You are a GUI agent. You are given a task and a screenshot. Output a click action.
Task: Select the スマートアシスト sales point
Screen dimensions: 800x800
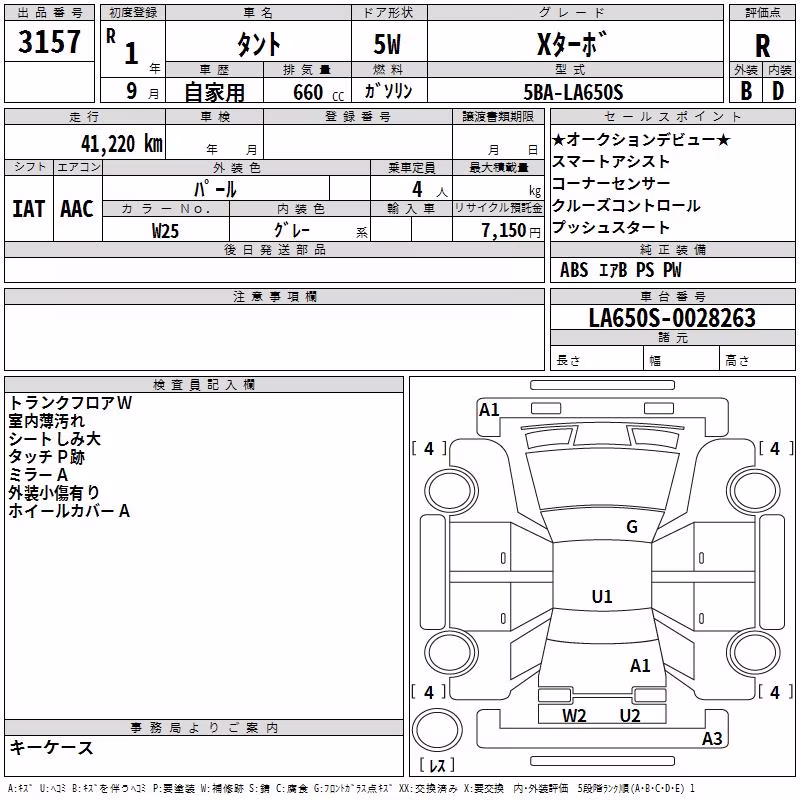point(611,161)
